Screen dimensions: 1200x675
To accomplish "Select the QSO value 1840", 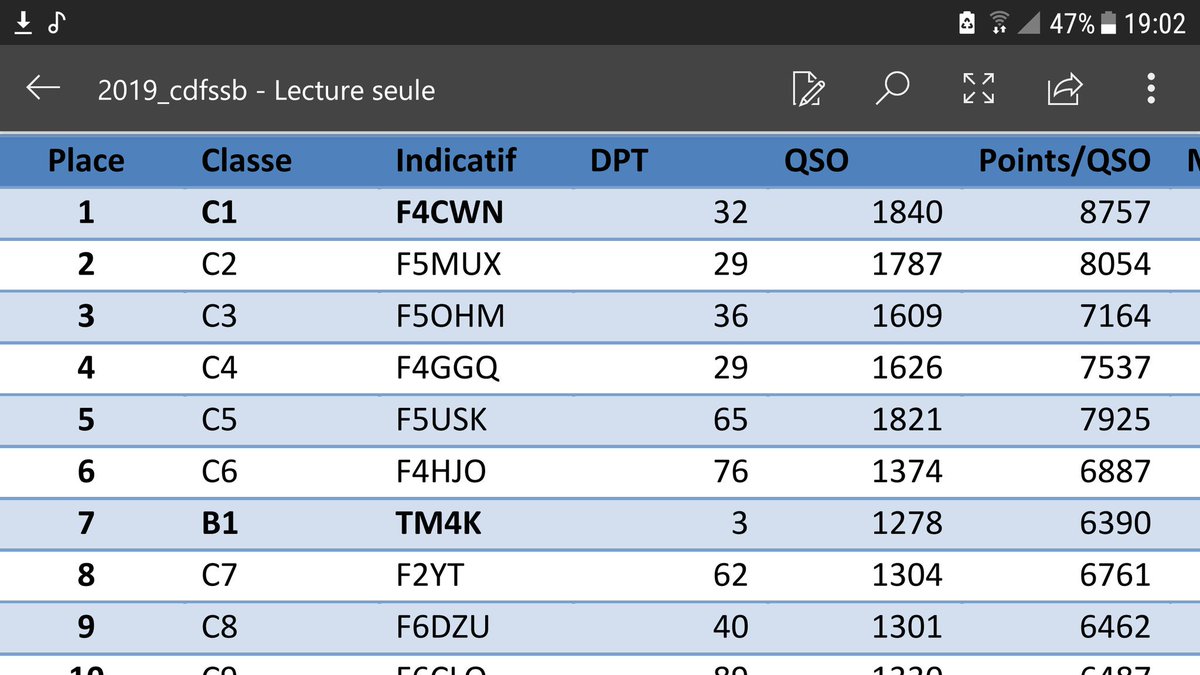I will coord(907,212).
